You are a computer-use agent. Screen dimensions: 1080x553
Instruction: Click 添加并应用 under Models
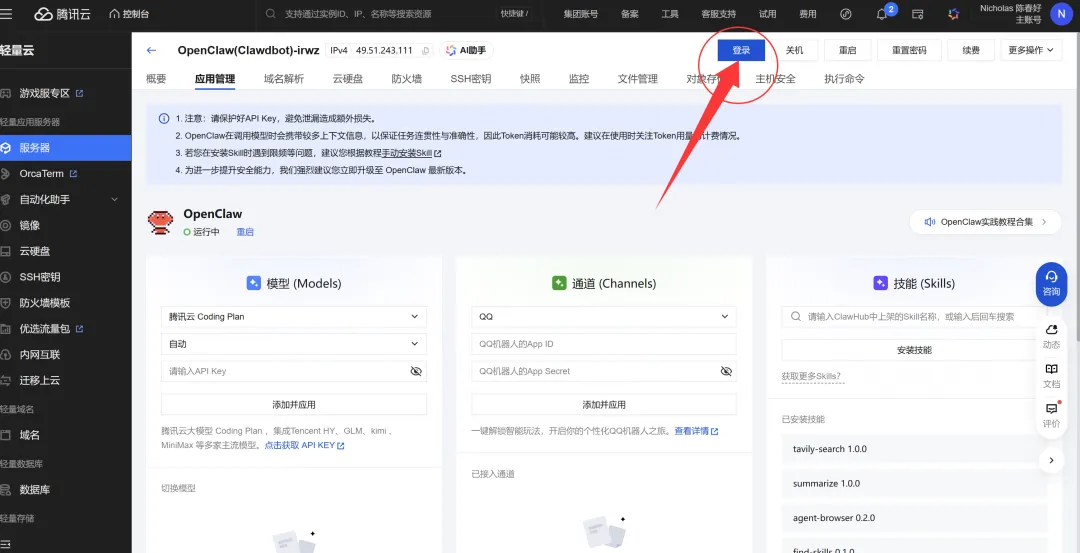(293, 404)
